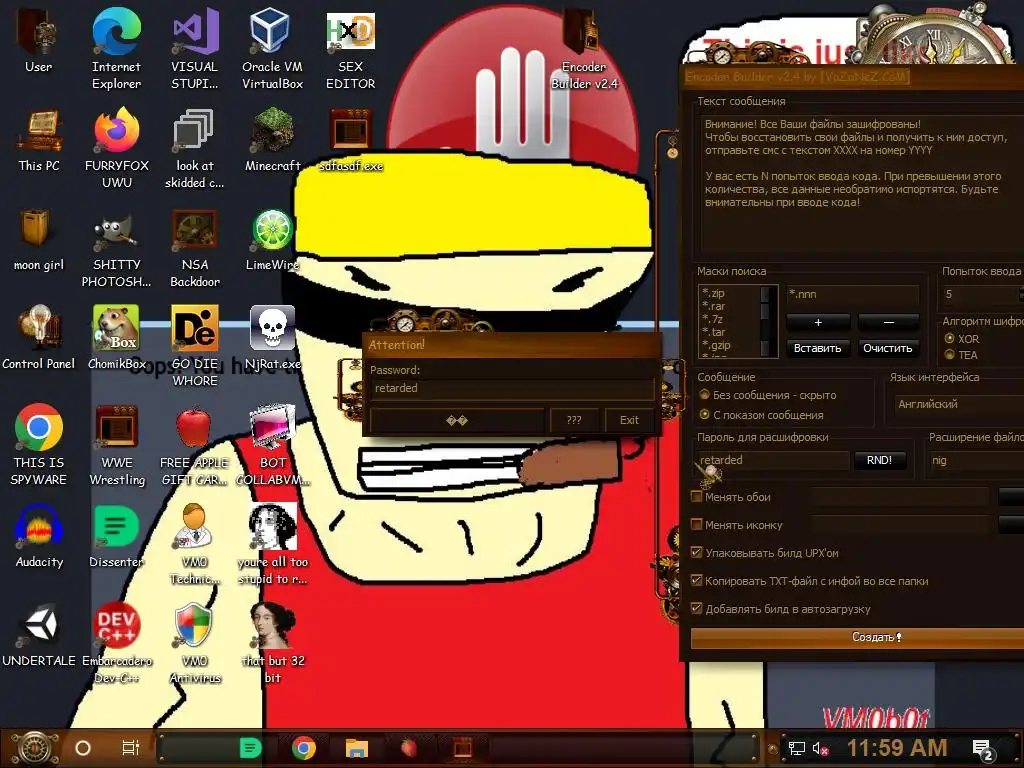Select sdfasdf.exe desktop file
The height and width of the screenshot is (768, 1024).
(x=351, y=140)
